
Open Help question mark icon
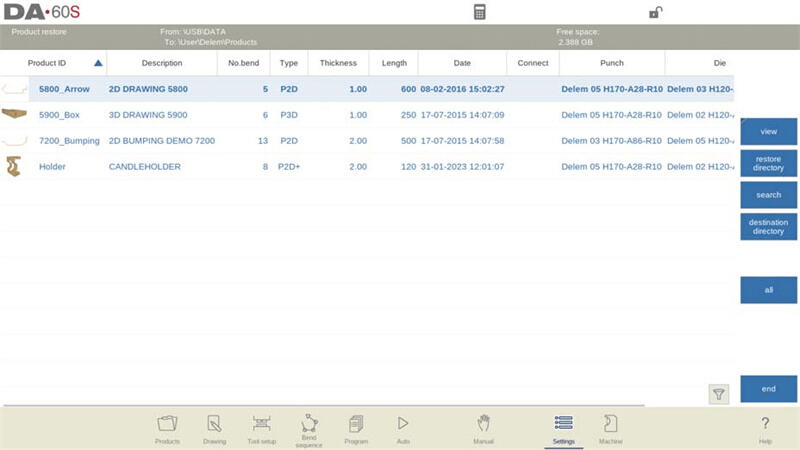[x=765, y=427]
